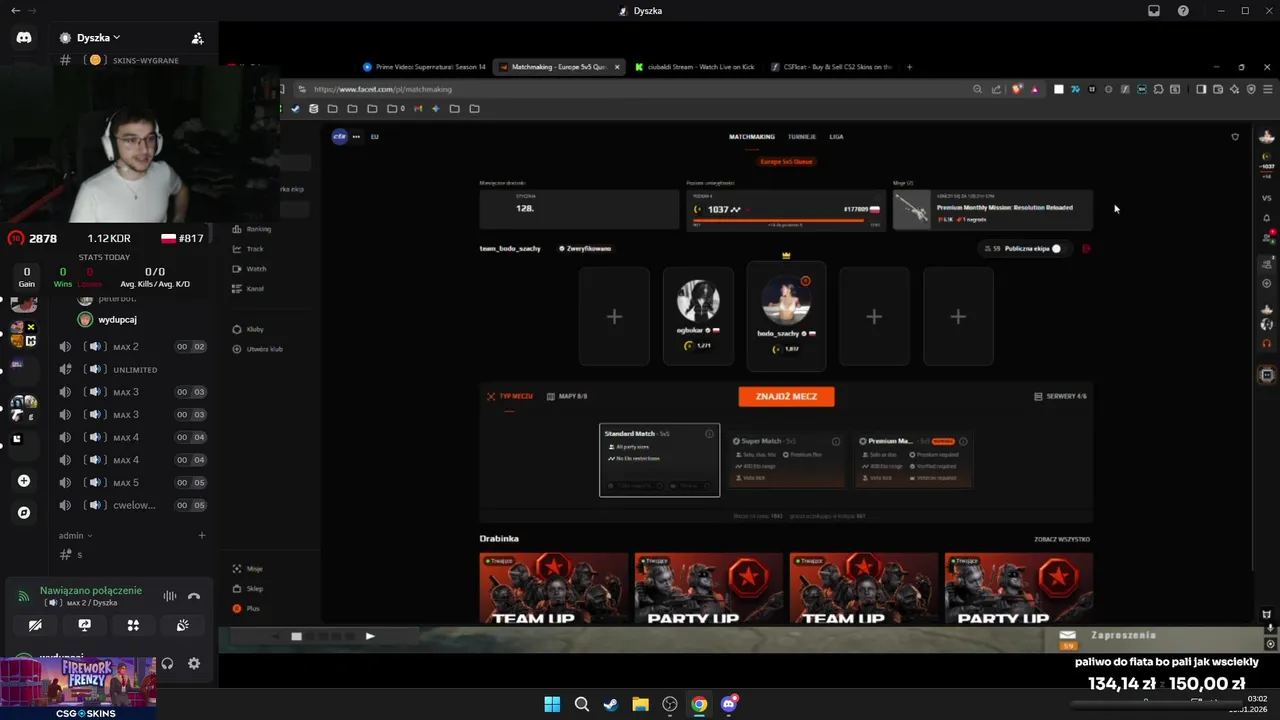Image resolution: width=1280 pixels, height=720 pixels.
Task: Open the Gmail bookmark icon
Action: (418, 108)
